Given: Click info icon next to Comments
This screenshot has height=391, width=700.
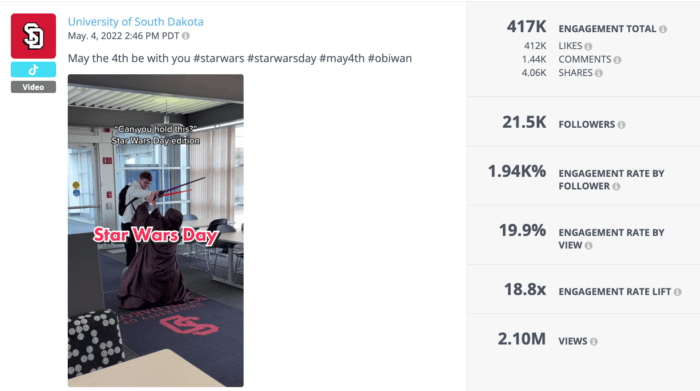Looking at the screenshot, I should (617, 59).
